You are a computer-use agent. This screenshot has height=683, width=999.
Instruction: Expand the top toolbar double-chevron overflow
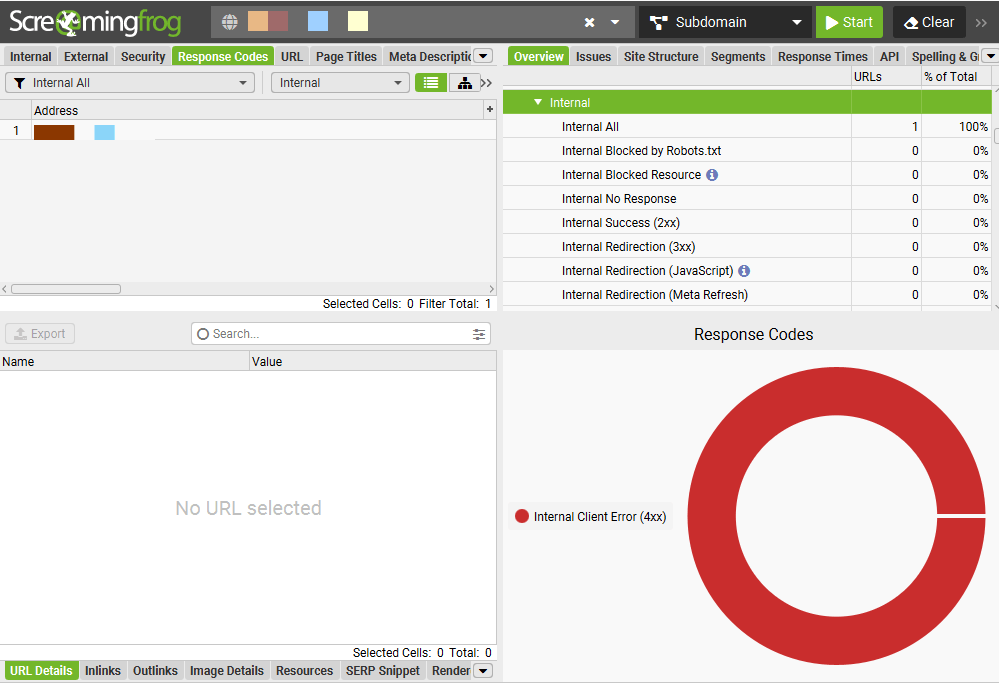coord(981,22)
